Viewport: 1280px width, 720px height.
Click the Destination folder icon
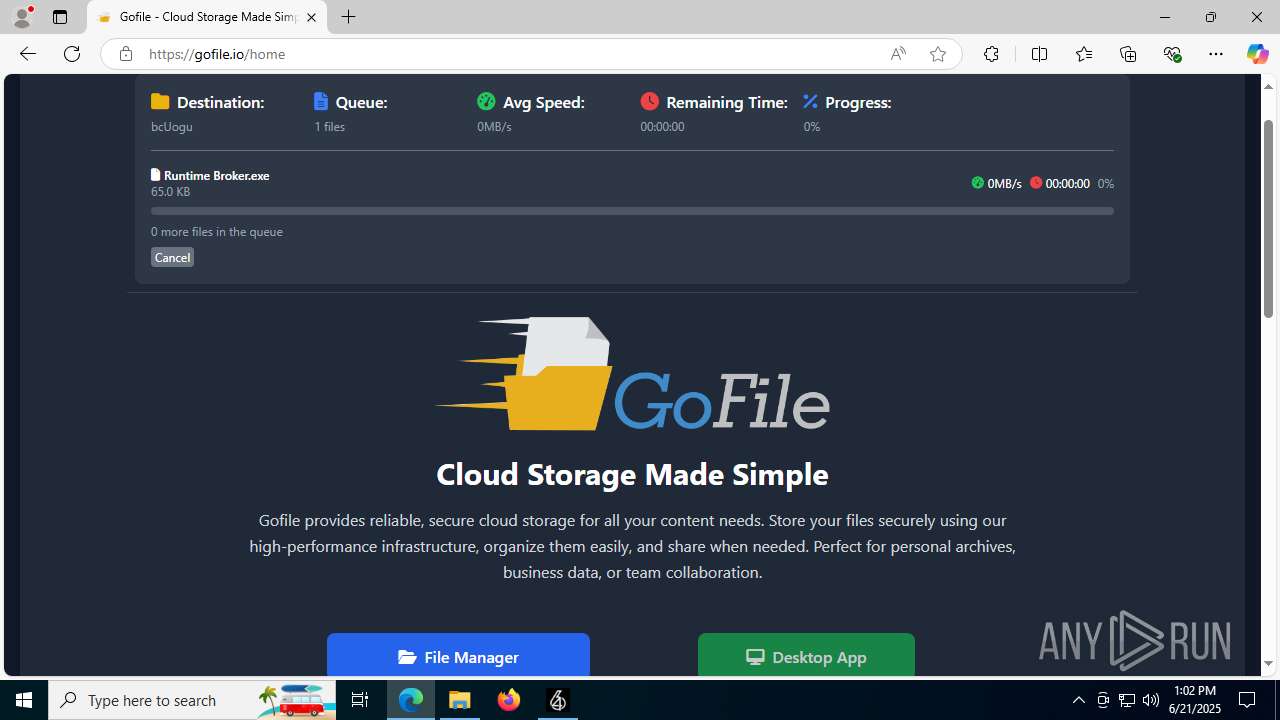click(x=160, y=101)
